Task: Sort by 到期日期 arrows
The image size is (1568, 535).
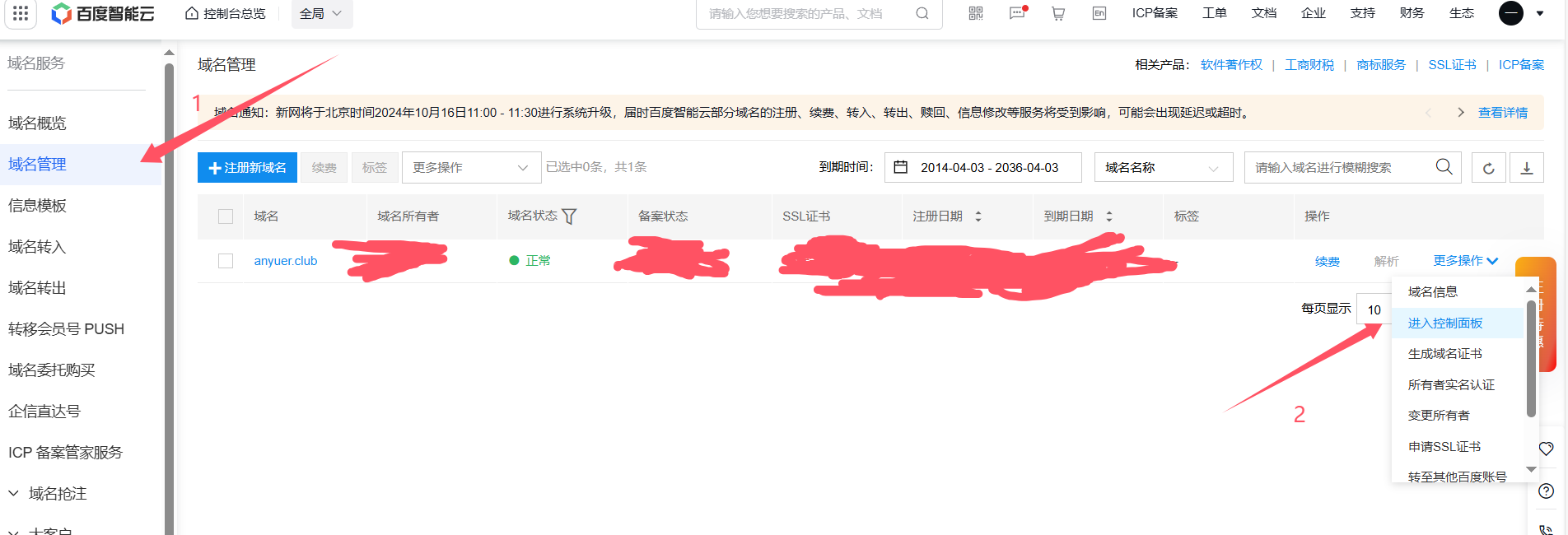Action: point(1109,216)
